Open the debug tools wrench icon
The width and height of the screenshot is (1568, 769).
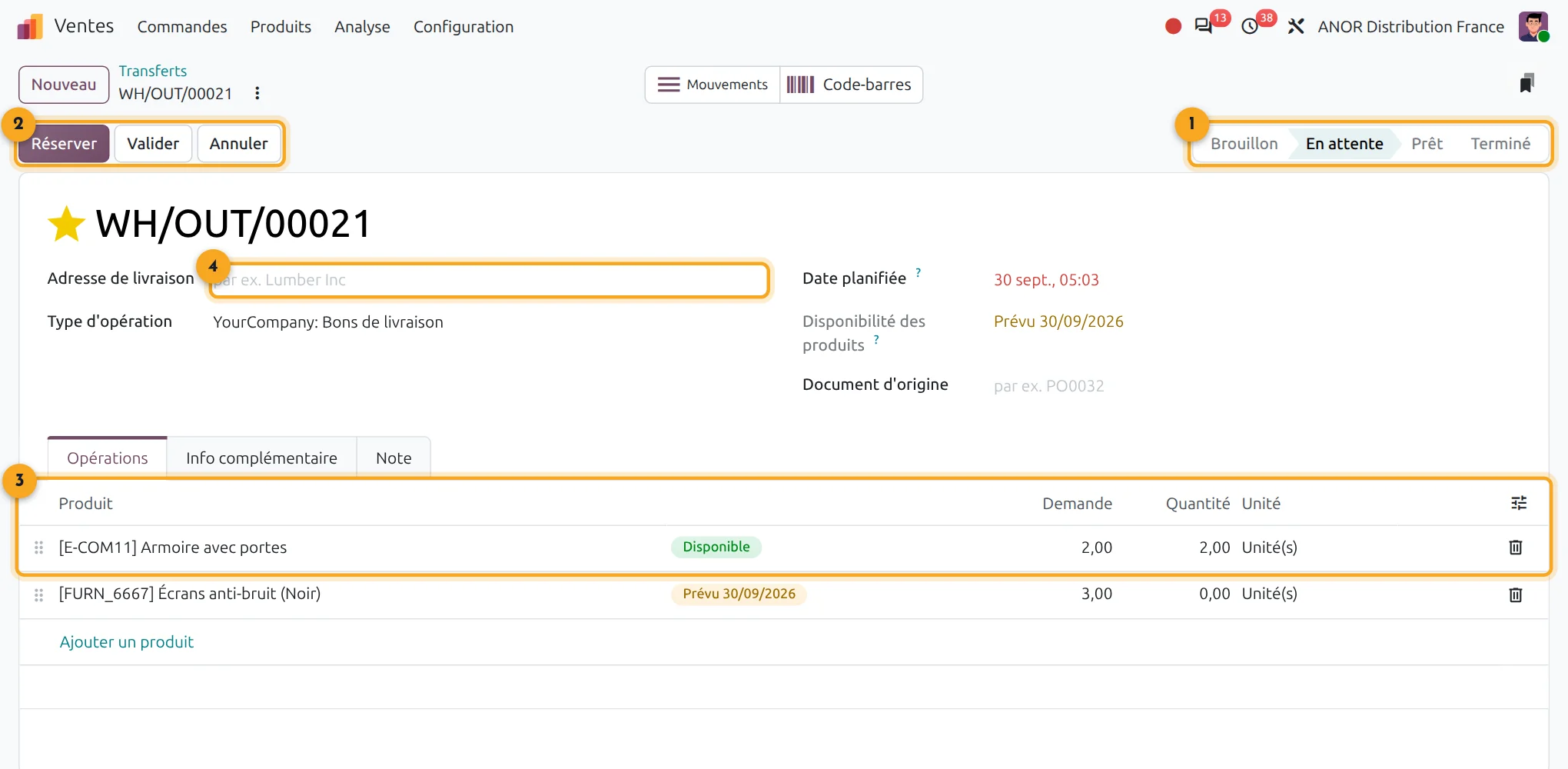1296,27
